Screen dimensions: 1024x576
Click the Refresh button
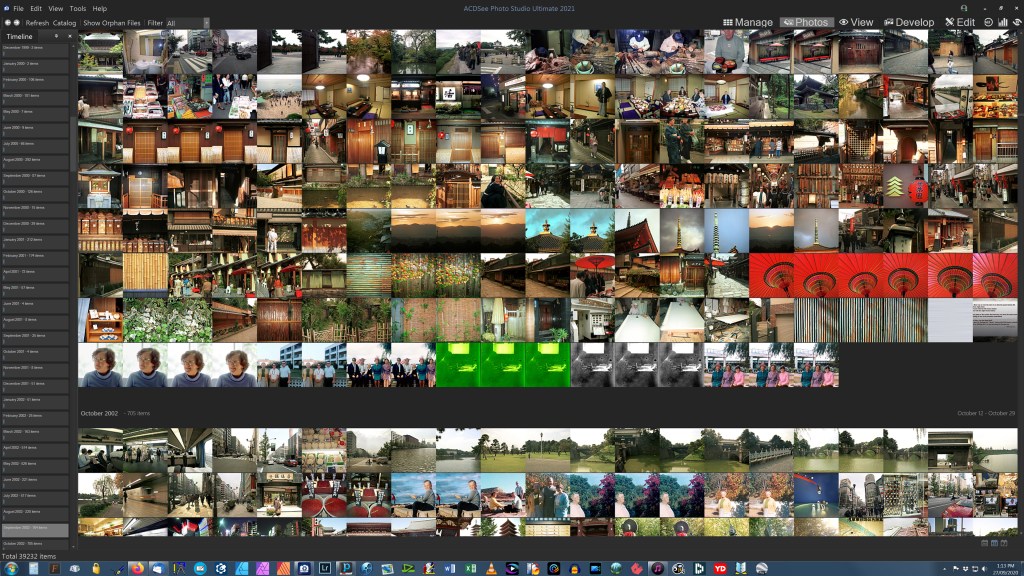click(37, 22)
